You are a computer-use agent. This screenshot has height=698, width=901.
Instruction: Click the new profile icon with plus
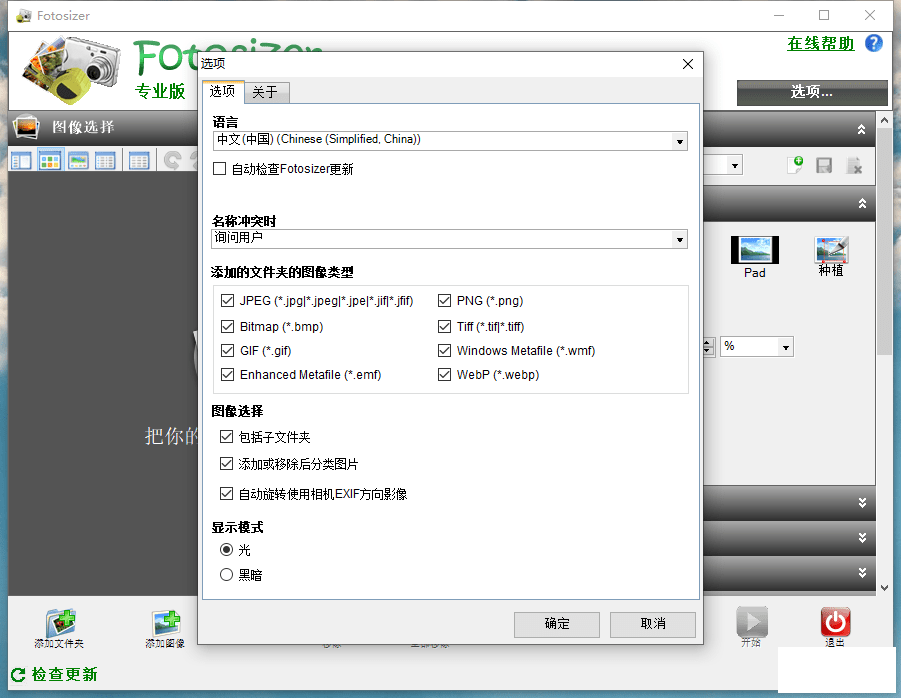click(795, 165)
